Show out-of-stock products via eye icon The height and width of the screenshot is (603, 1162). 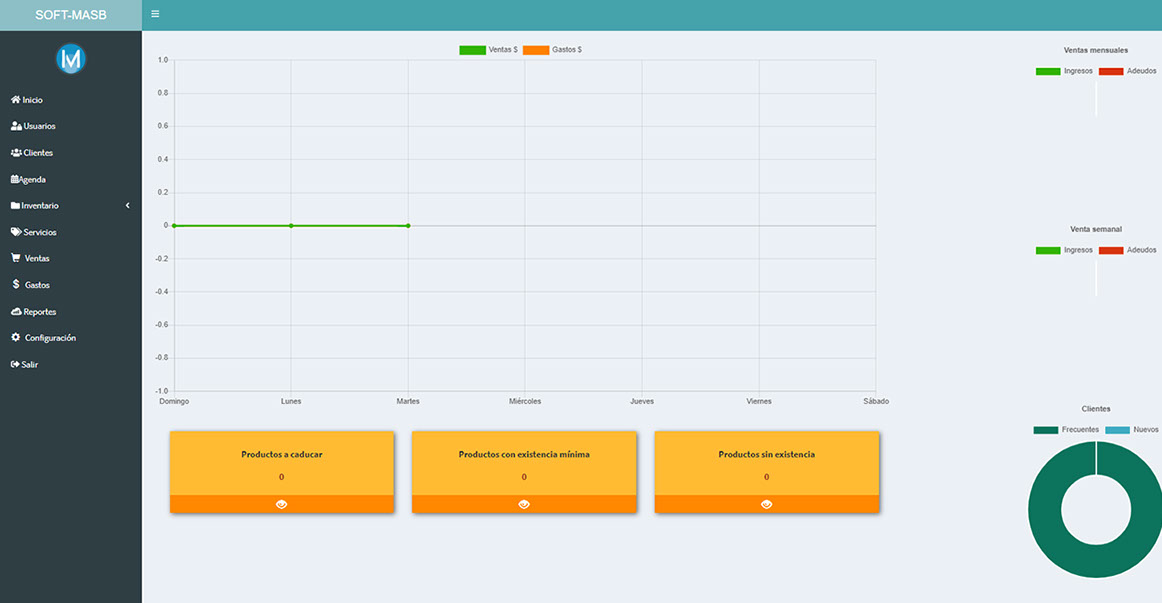767,504
